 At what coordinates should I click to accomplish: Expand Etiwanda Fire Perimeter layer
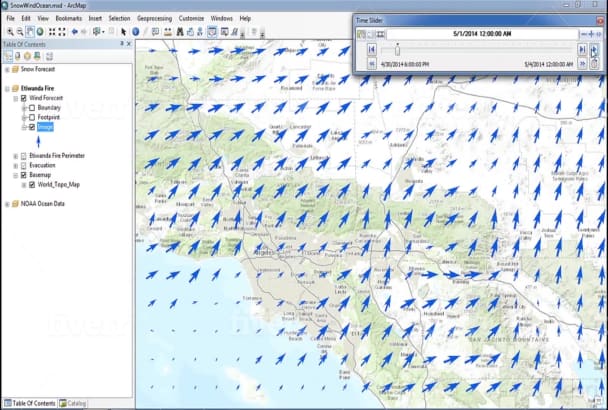[16, 156]
